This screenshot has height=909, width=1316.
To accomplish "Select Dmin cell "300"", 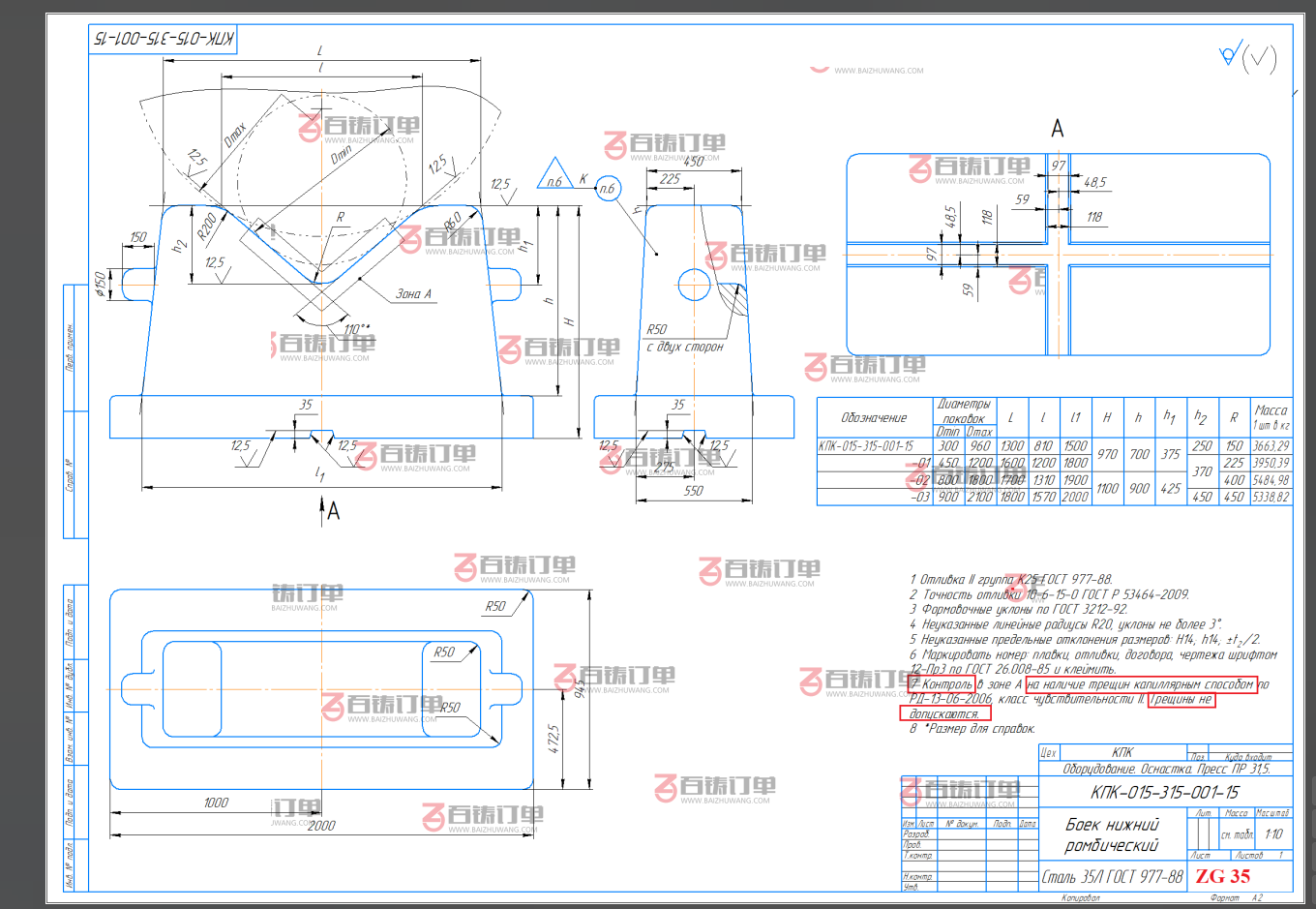I will 948,446.
